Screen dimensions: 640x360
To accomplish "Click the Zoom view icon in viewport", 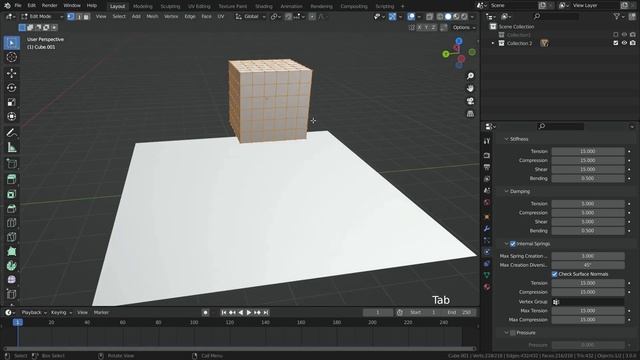I will click(x=470, y=76).
